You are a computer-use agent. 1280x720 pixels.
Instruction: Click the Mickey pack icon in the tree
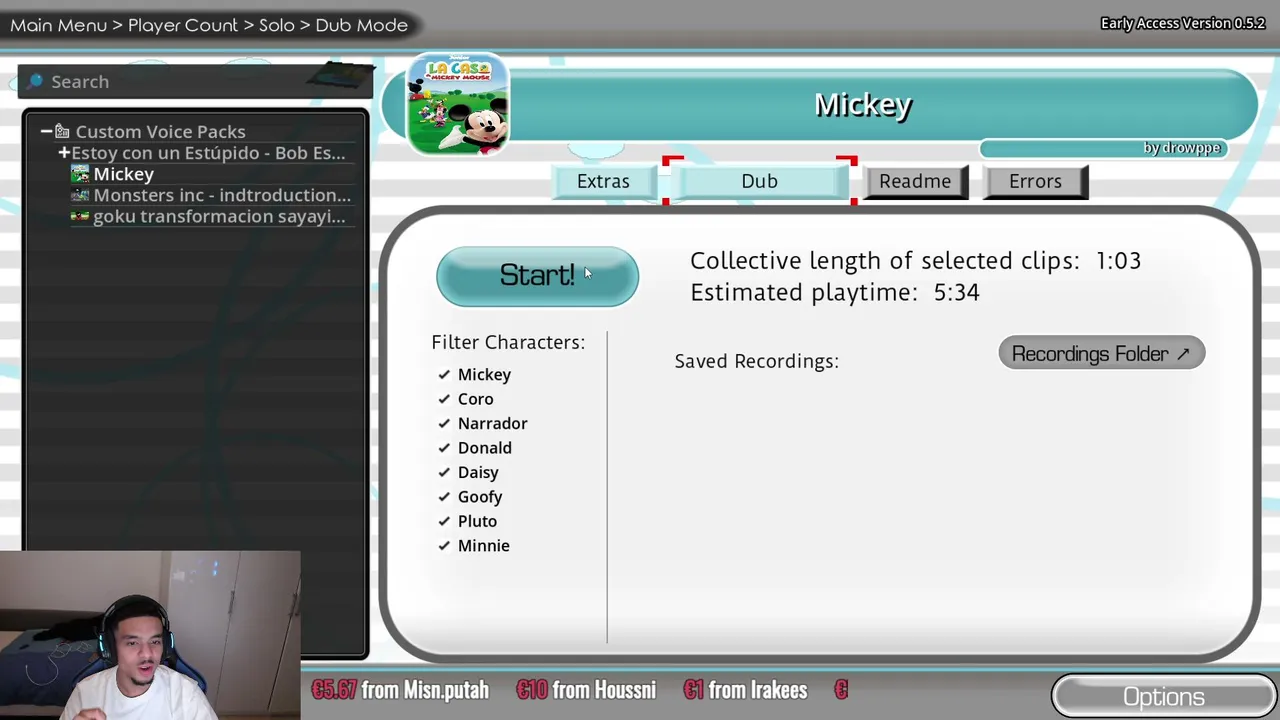point(80,174)
